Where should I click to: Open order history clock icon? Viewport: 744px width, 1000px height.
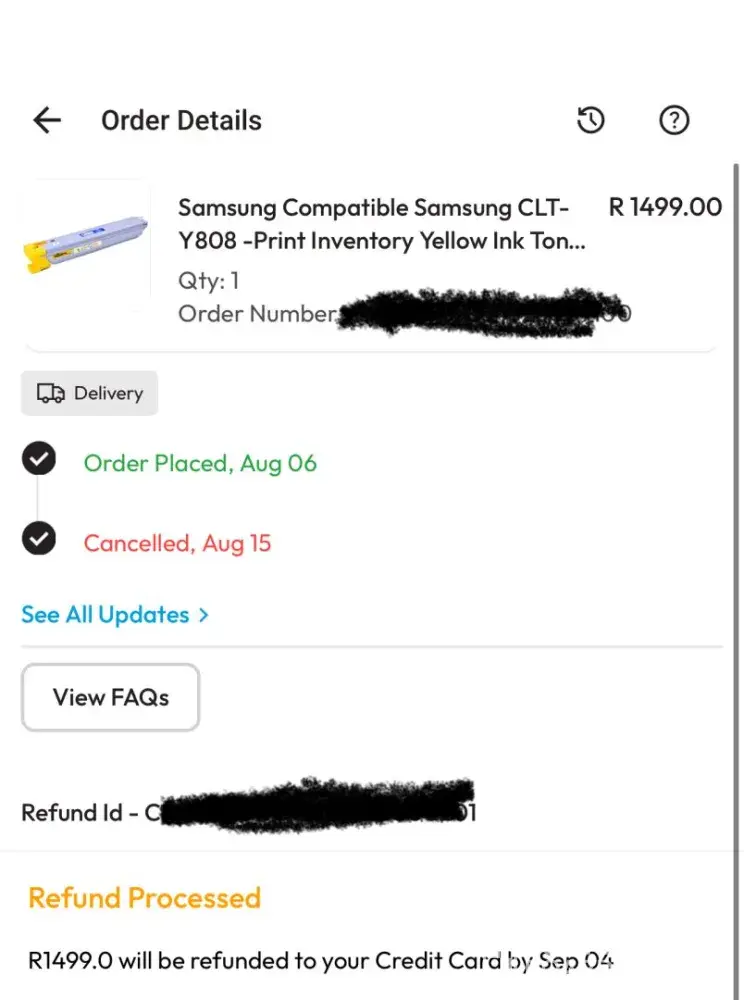tap(591, 121)
